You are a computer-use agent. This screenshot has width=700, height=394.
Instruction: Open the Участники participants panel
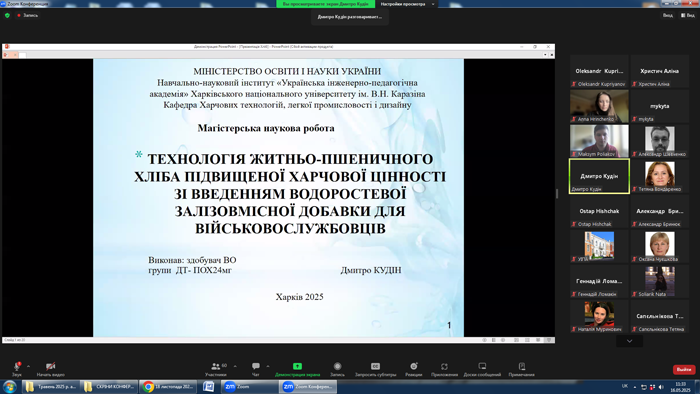click(216, 369)
